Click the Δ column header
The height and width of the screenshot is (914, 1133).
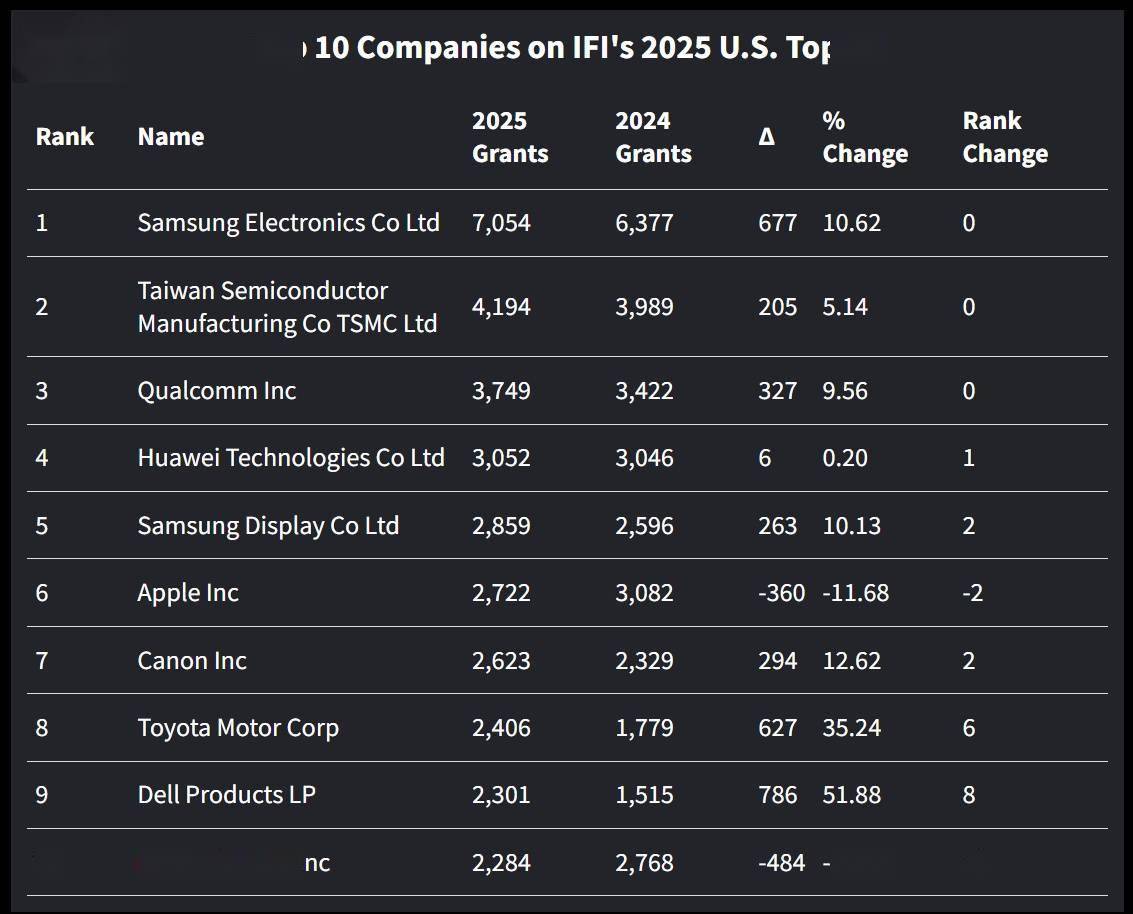[766, 137]
